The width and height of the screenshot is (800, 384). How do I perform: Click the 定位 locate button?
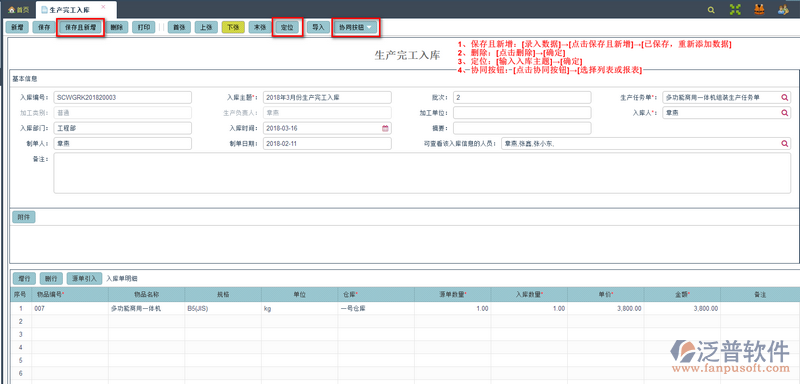(287, 28)
